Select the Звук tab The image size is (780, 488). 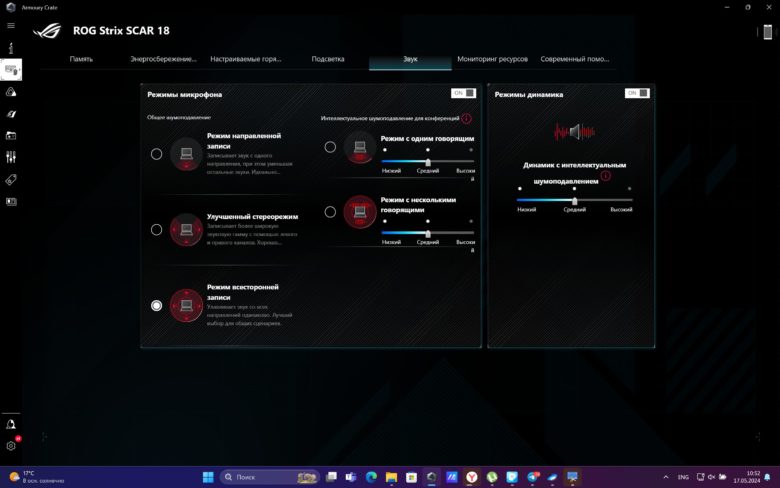tap(410, 59)
